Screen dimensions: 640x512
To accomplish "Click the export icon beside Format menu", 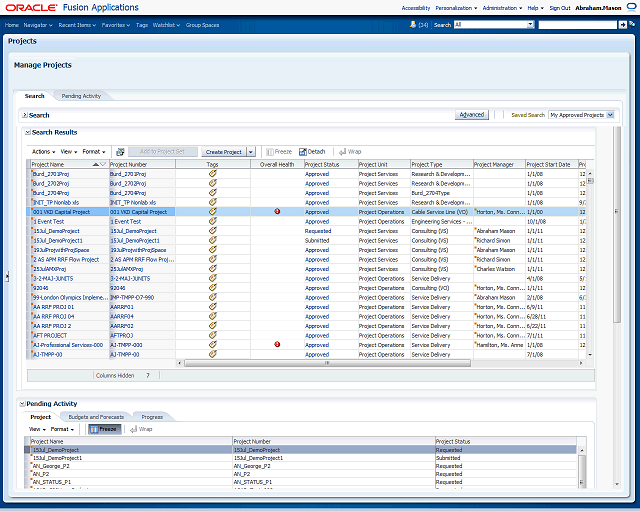I will point(120,152).
